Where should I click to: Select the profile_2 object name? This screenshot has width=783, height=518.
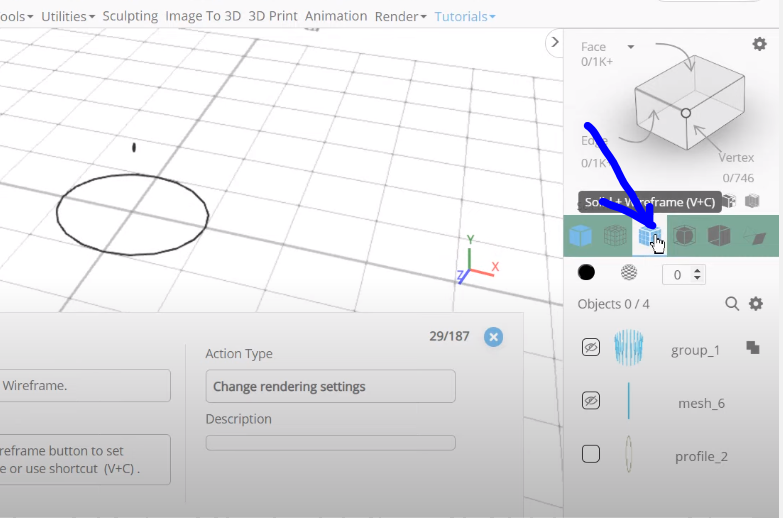701,457
